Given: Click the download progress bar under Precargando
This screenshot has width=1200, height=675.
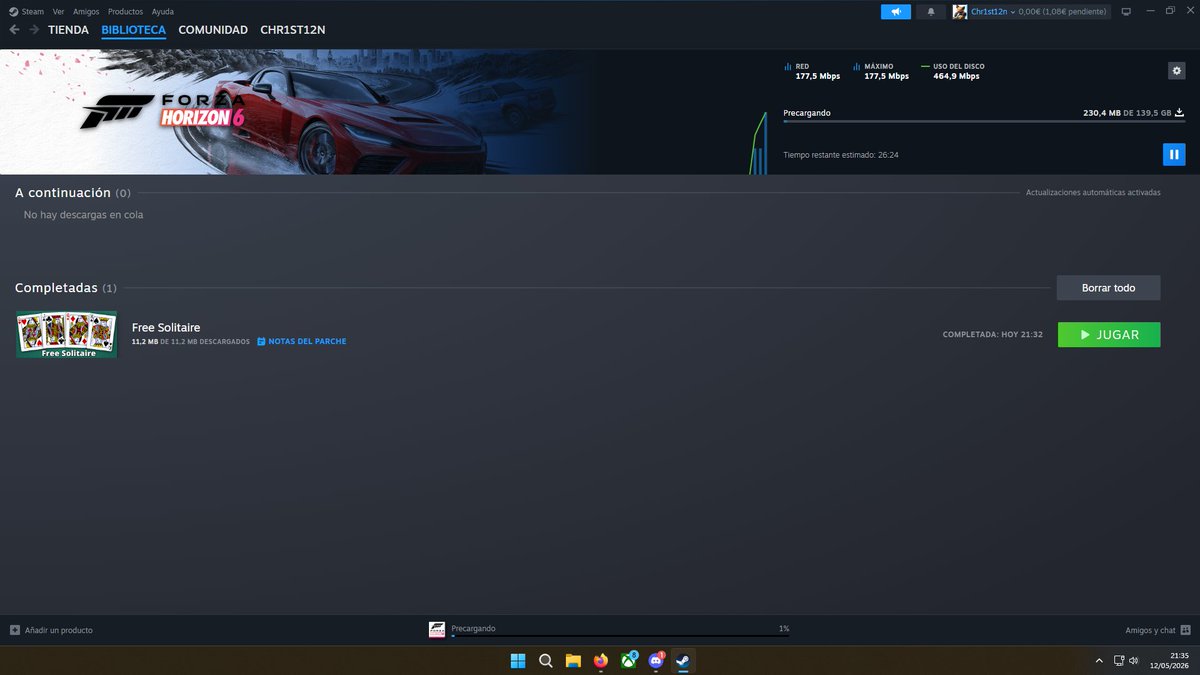Looking at the screenshot, I should click(984, 122).
